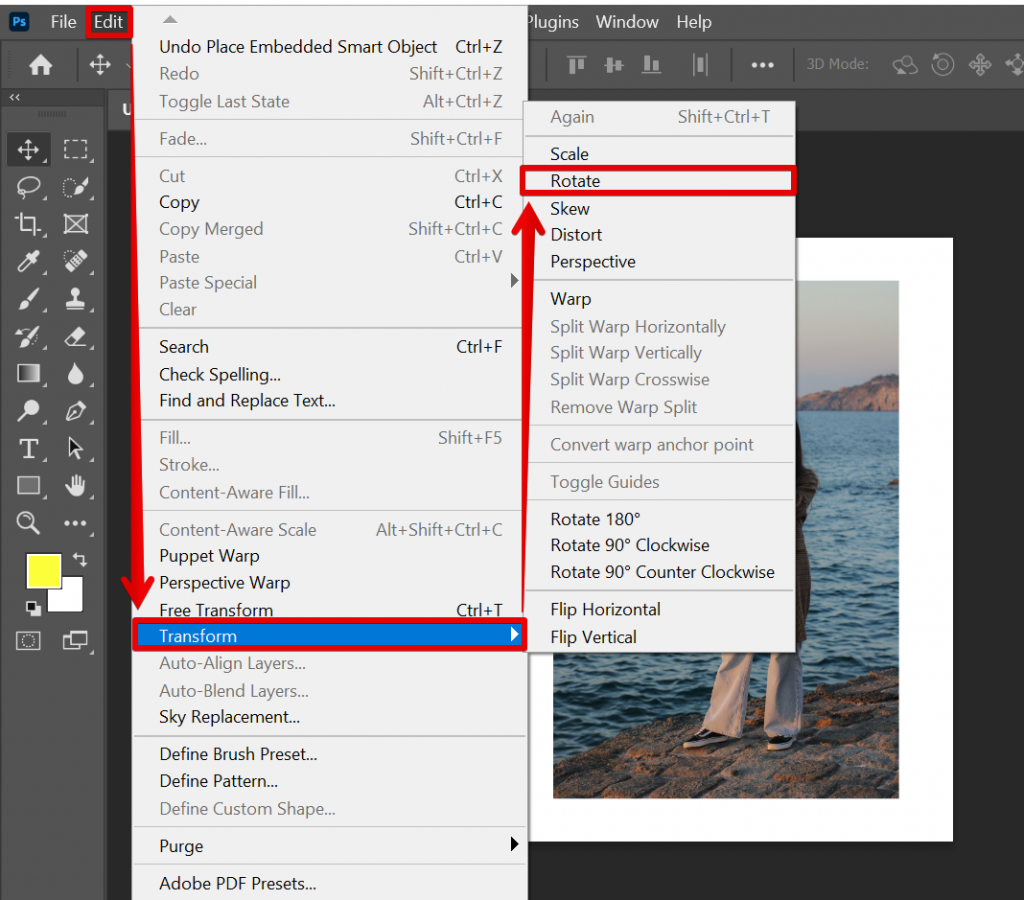Viewport: 1024px width, 900px height.
Task: Toggle the screen mode
Action: [x=76, y=641]
